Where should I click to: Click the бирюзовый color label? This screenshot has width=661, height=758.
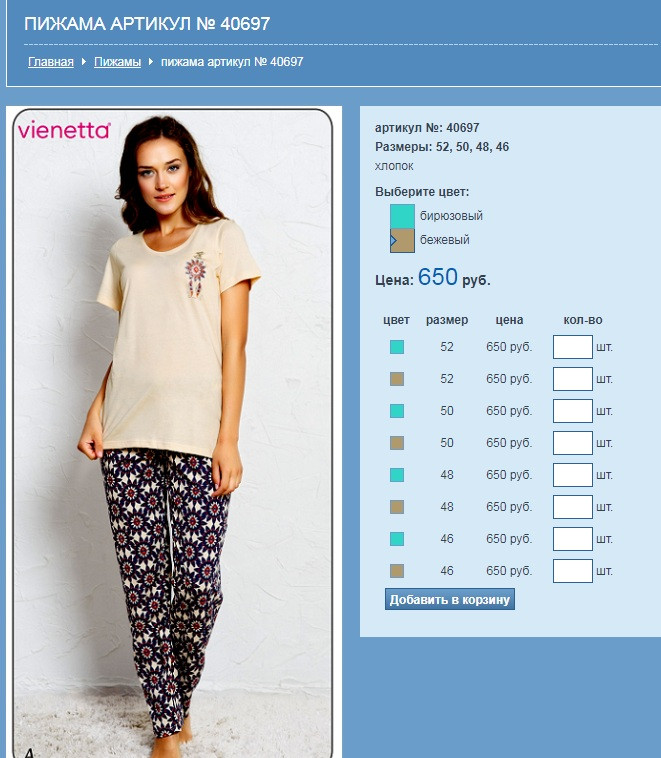pos(451,216)
